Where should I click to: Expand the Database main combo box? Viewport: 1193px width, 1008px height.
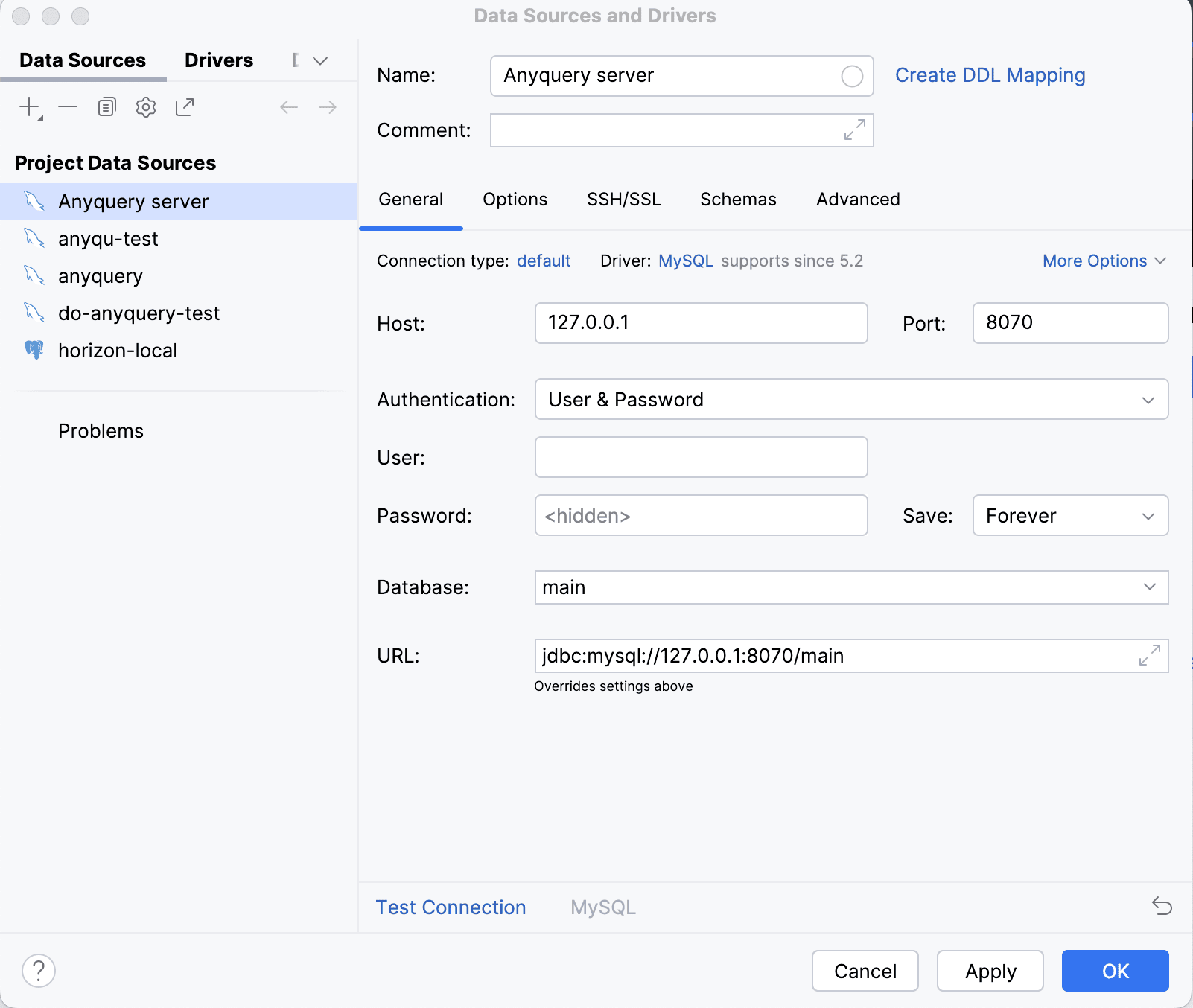click(x=1149, y=587)
